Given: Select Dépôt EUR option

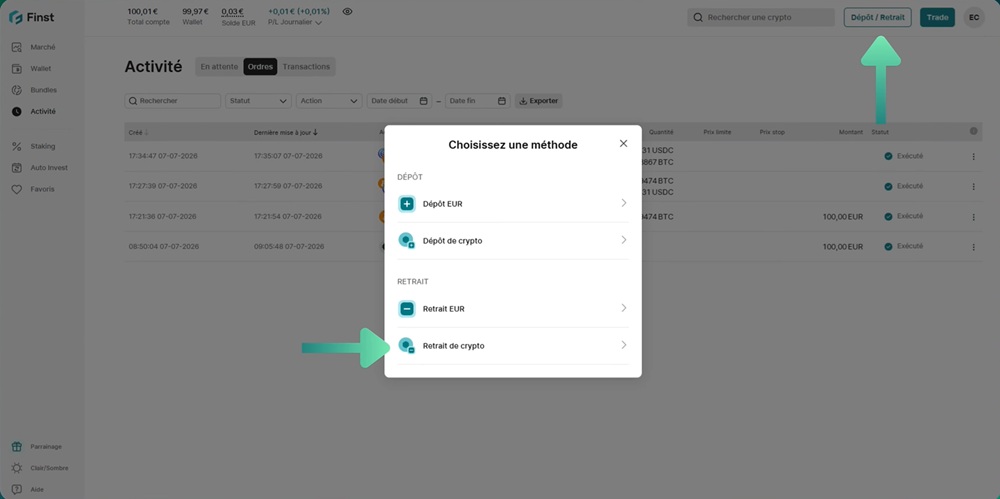Looking at the screenshot, I should pyautogui.click(x=513, y=204).
